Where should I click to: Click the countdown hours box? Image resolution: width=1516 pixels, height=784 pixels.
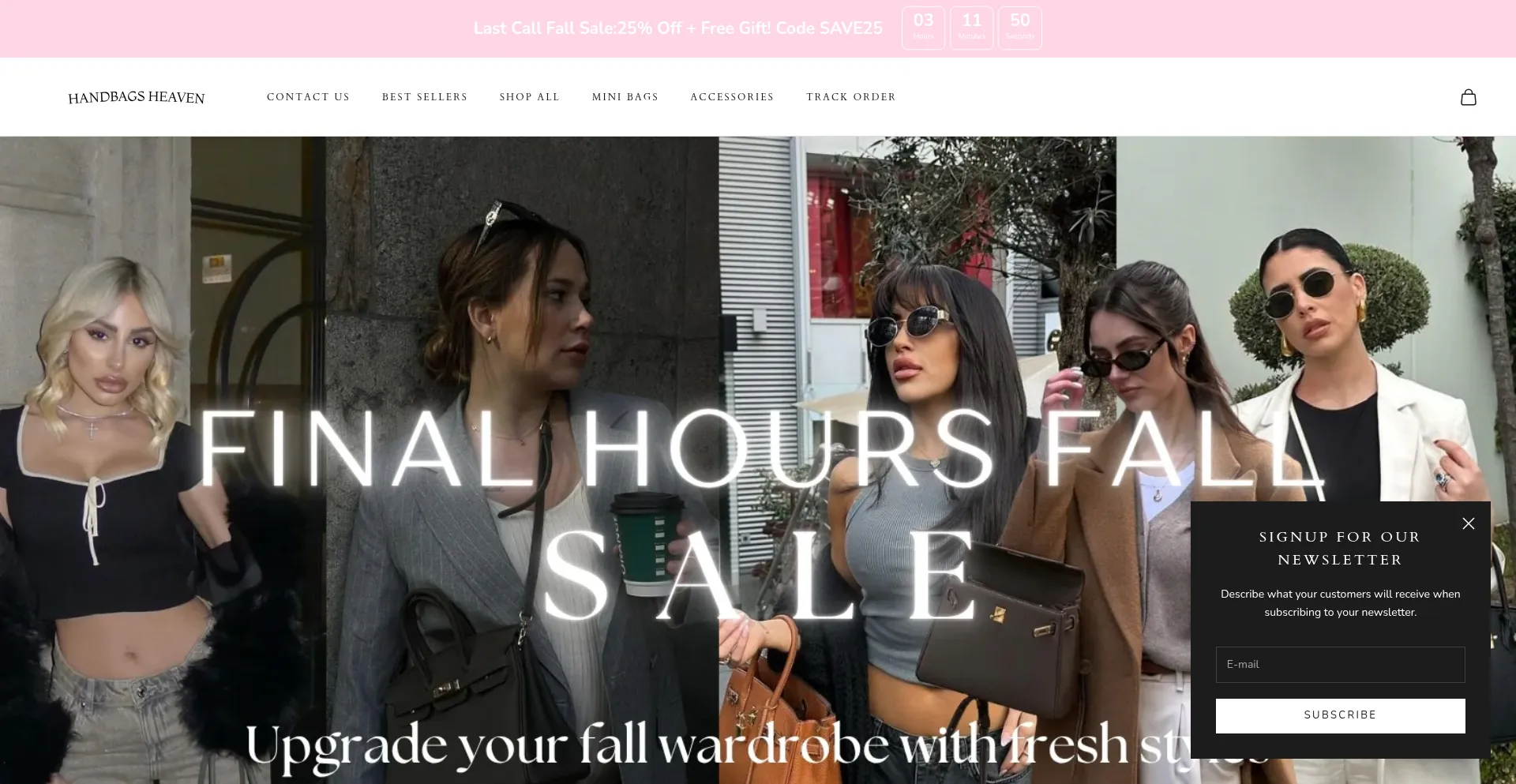point(923,28)
